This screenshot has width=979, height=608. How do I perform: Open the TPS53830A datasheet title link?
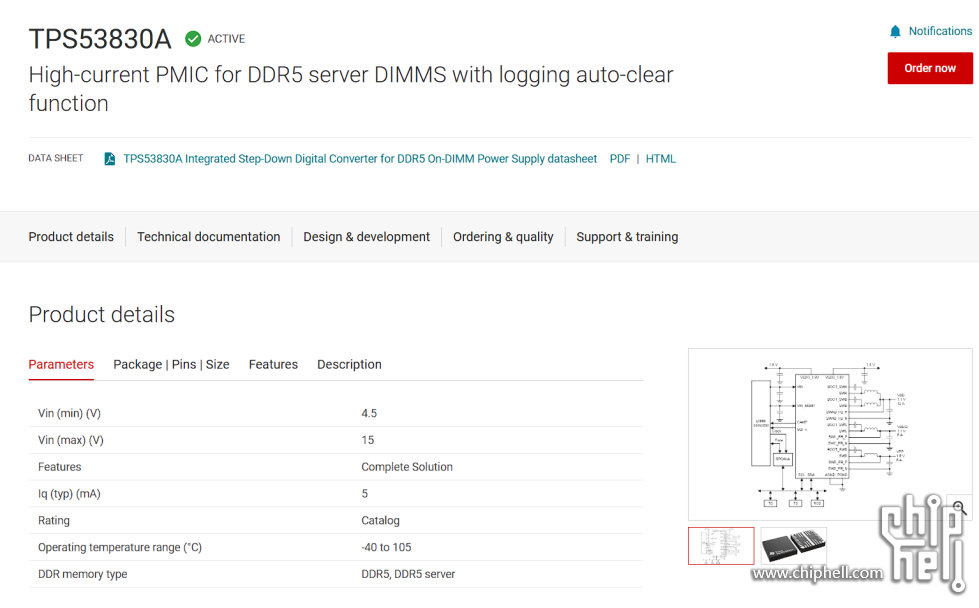pos(360,159)
